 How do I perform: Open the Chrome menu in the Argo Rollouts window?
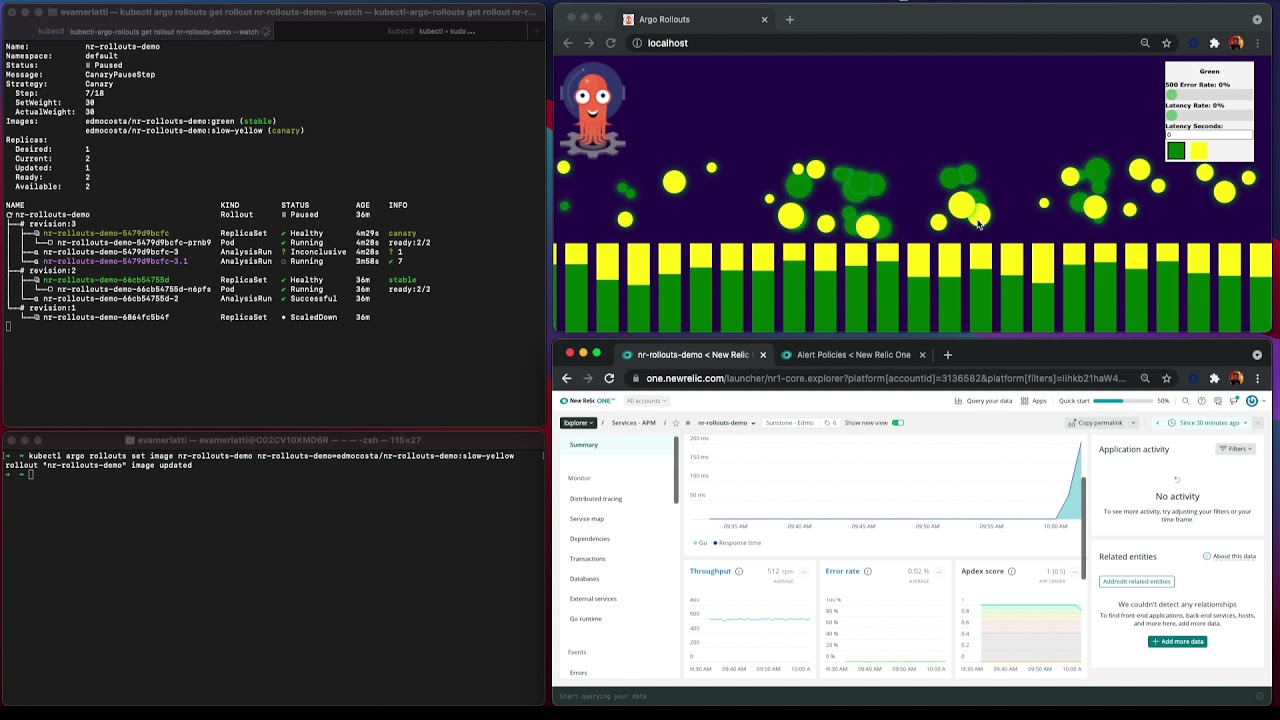pyautogui.click(x=1257, y=43)
